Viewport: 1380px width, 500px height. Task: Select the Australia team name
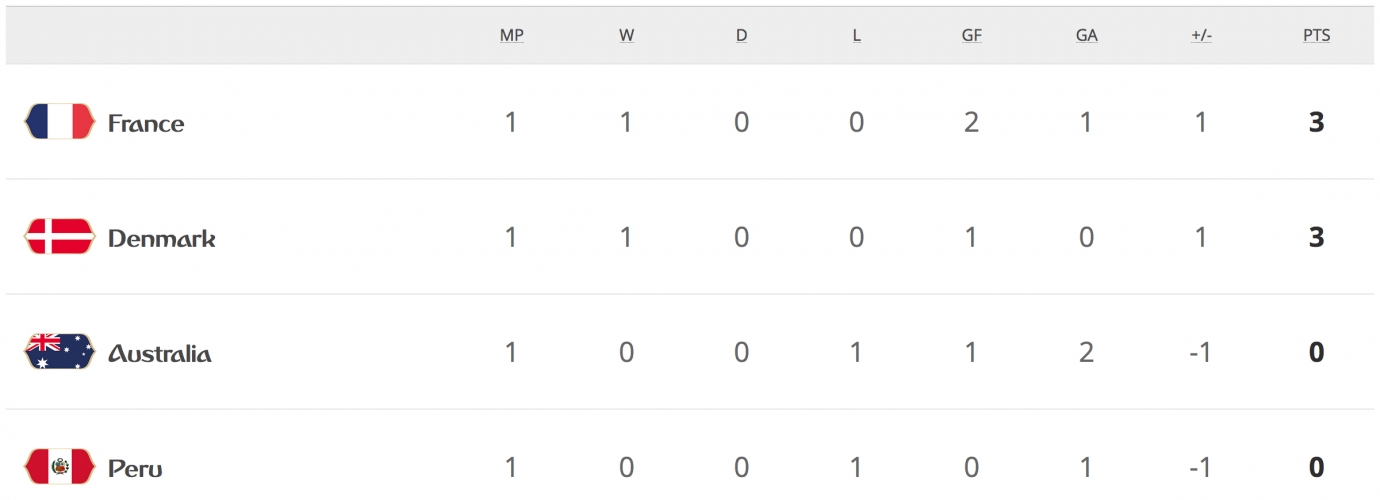(159, 353)
